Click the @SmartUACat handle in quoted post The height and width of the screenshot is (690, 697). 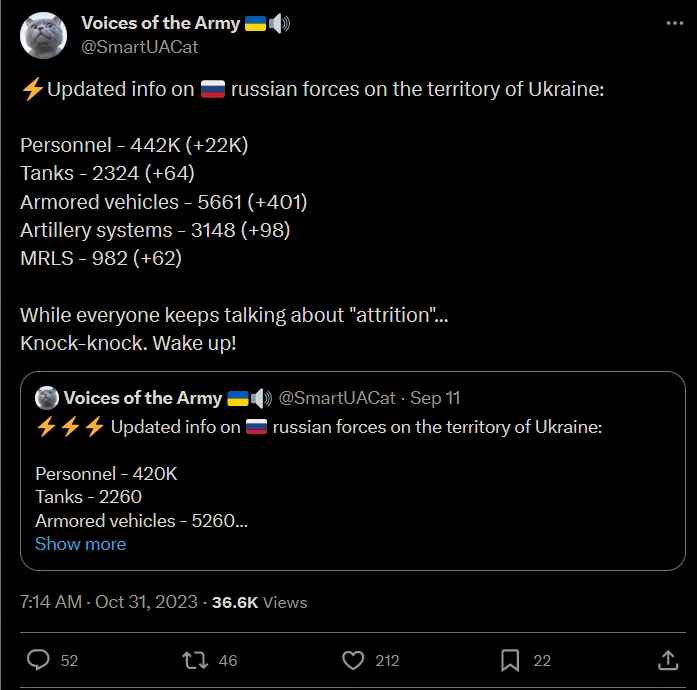tap(337, 398)
